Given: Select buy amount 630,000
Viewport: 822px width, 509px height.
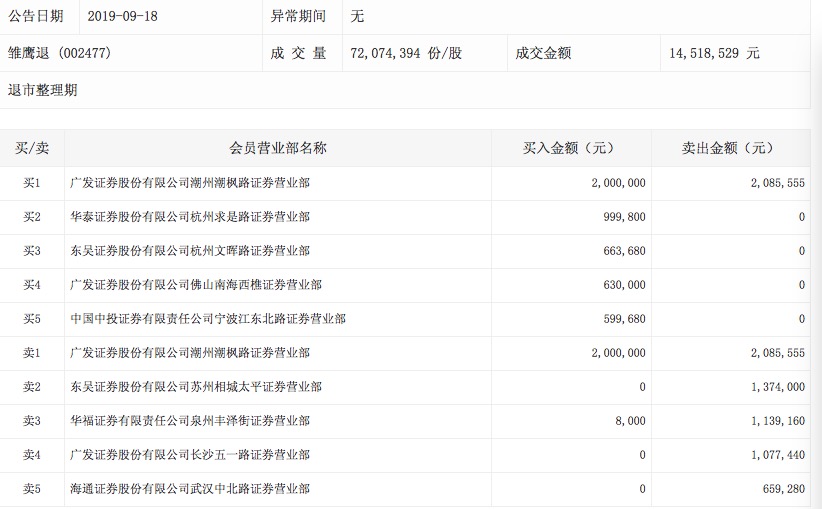Looking at the screenshot, I should [x=624, y=285].
